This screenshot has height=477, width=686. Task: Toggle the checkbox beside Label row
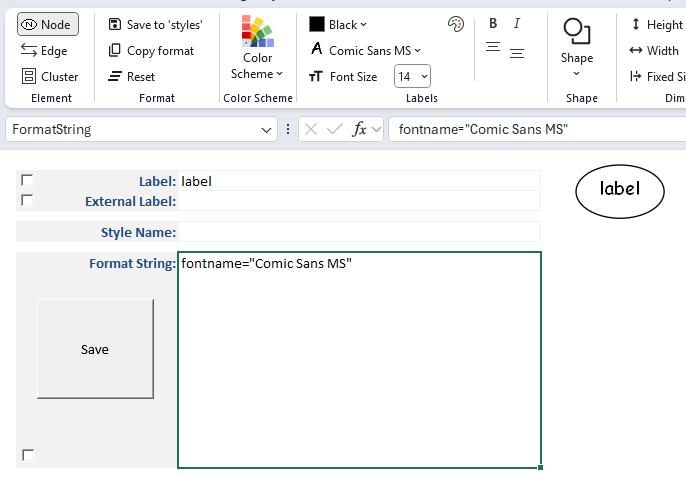click(27, 180)
